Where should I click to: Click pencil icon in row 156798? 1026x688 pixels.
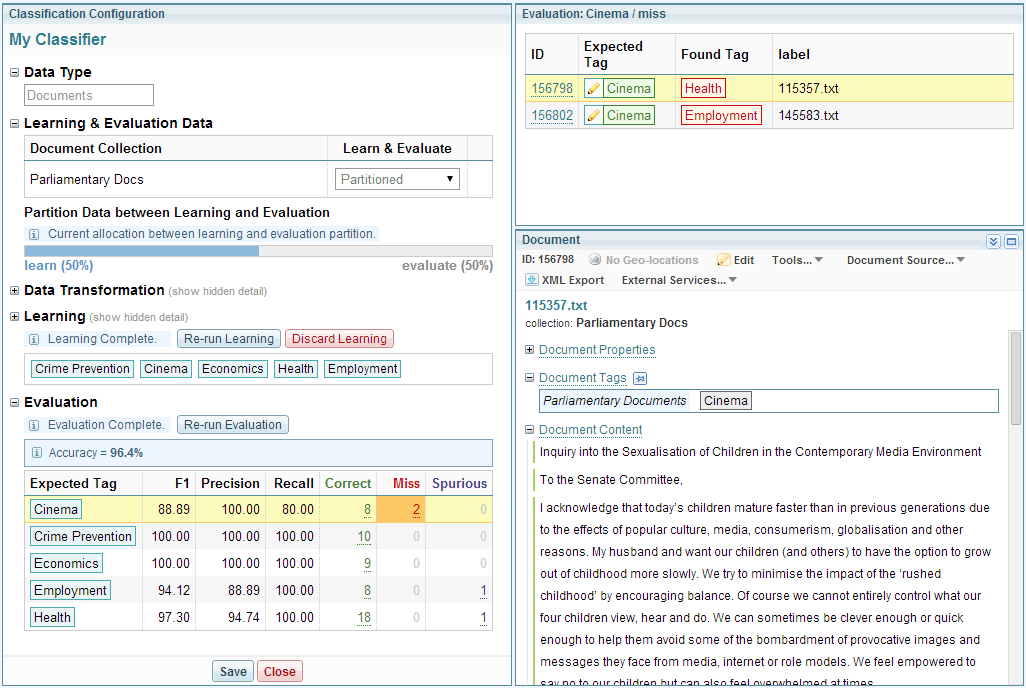pyautogui.click(x=594, y=88)
